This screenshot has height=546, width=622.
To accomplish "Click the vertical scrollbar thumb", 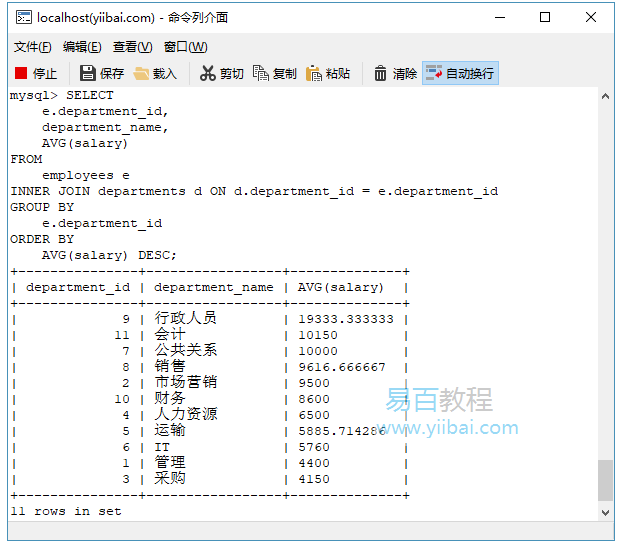I will click(x=605, y=480).
